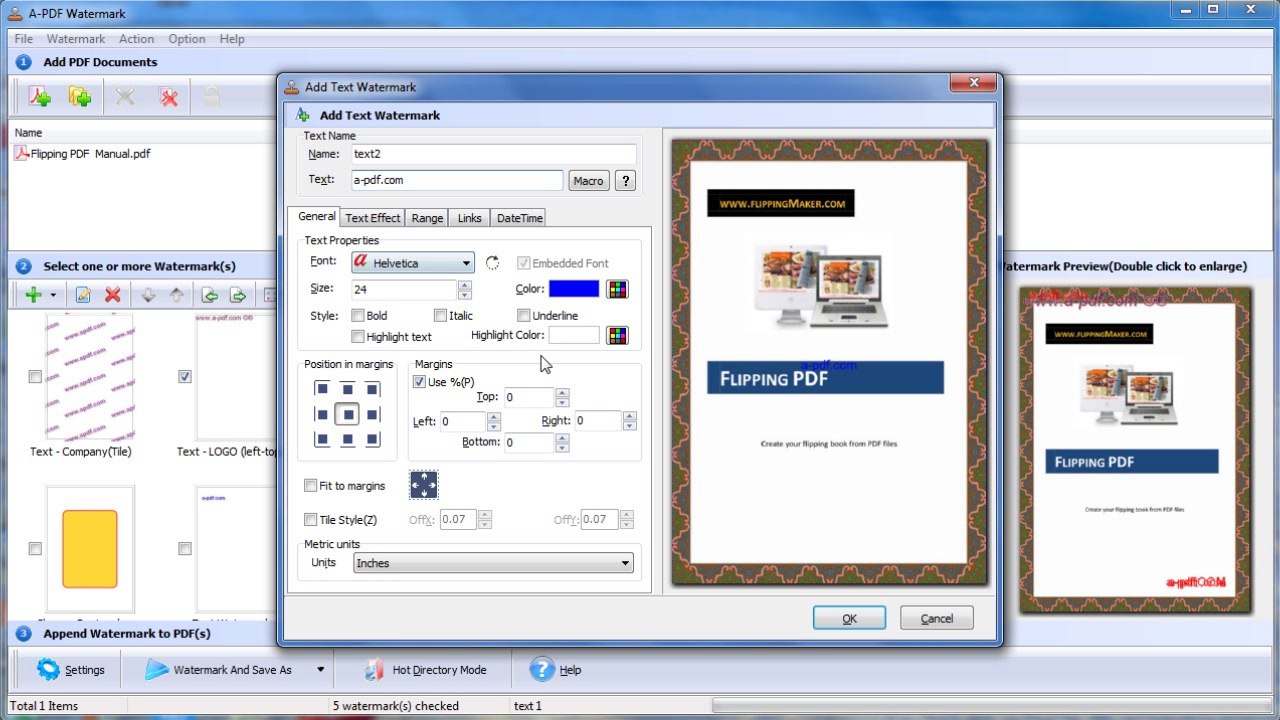This screenshot has height=720, width=1280.
Task: Increase Left margin with up spinner
Action: click(x=493, y=417)
